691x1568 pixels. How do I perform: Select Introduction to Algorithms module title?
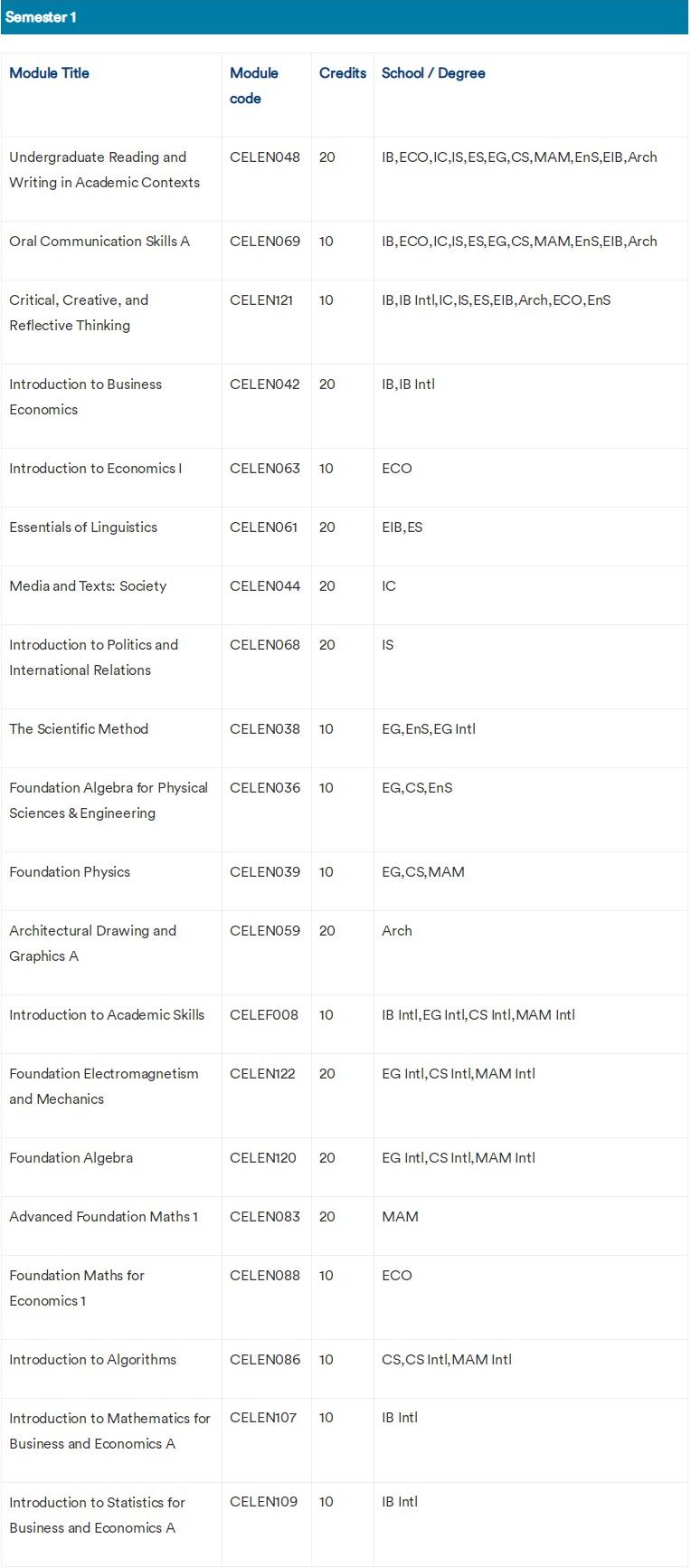(92, 1360)
